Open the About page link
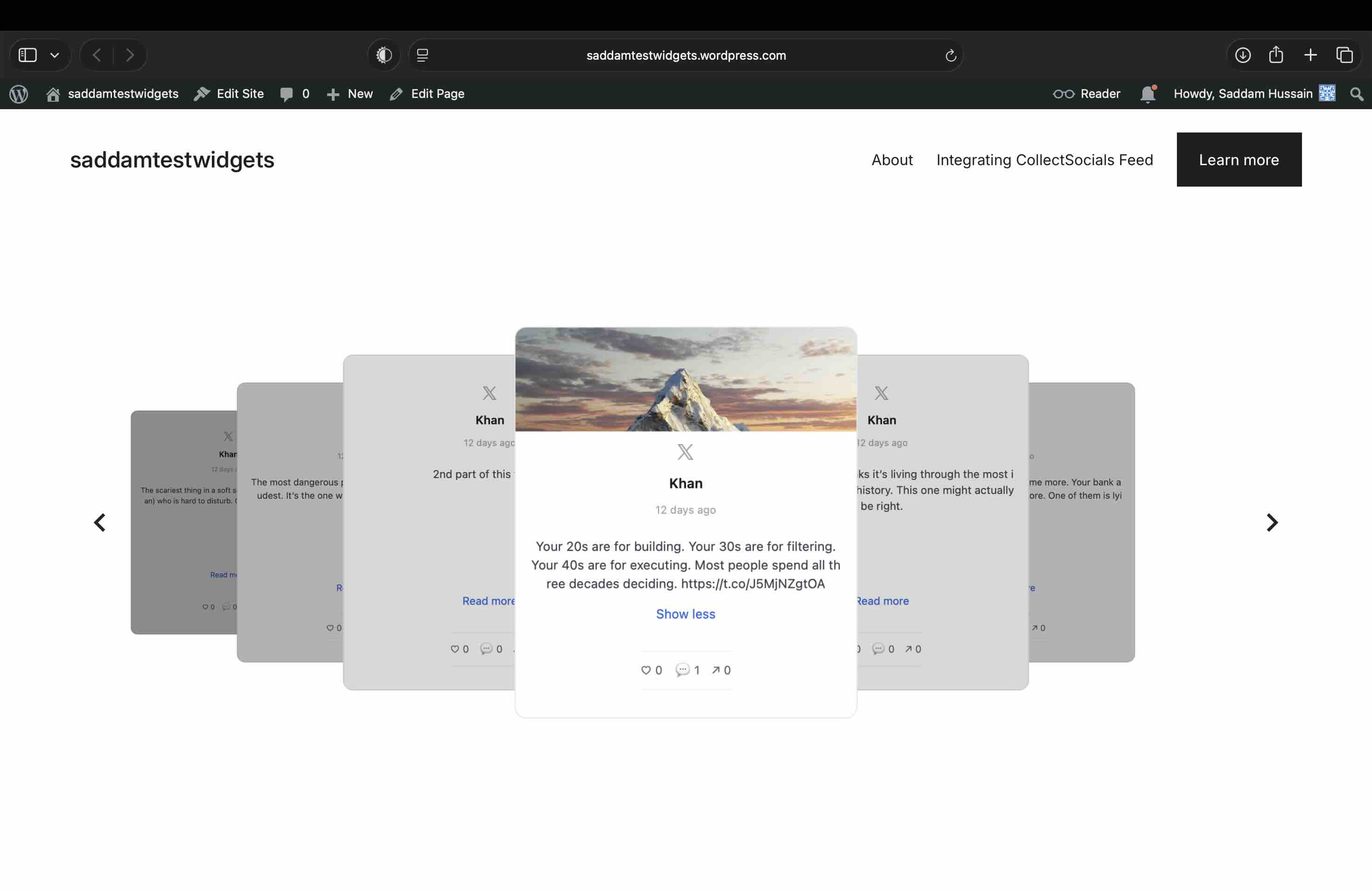 click(x=892, y=160)
